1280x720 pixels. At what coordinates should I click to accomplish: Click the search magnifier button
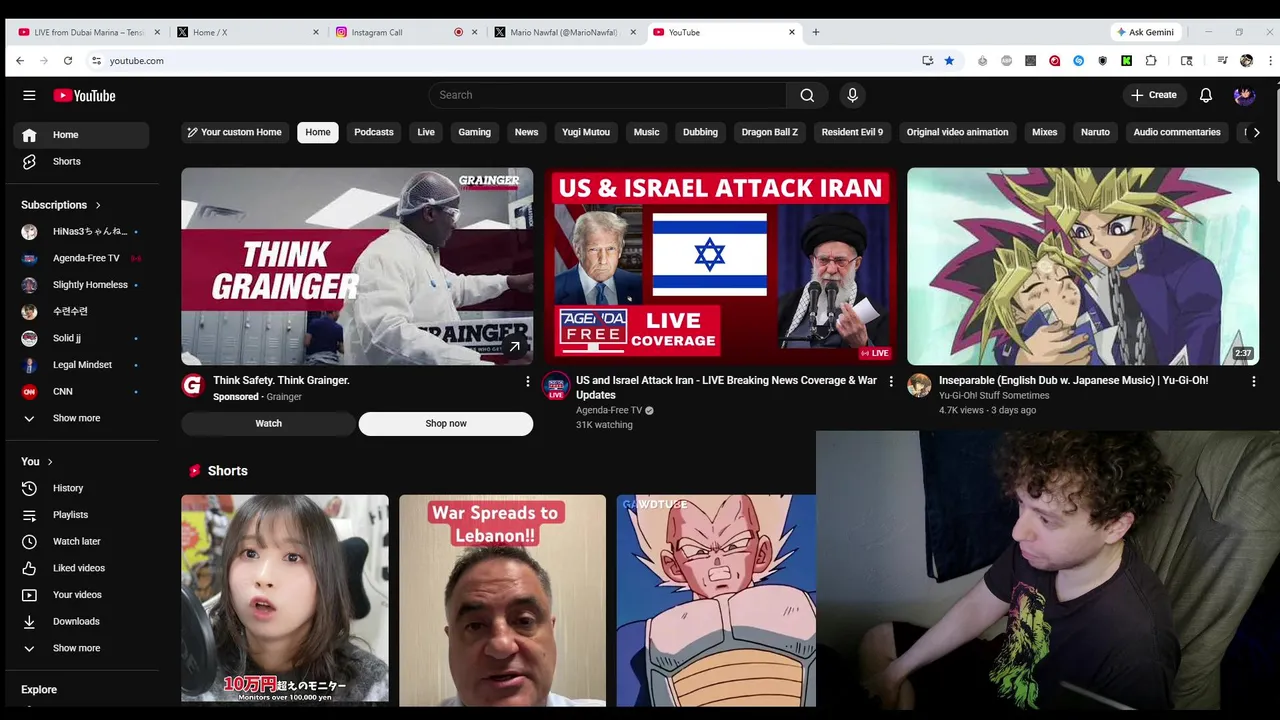(807, 95)
